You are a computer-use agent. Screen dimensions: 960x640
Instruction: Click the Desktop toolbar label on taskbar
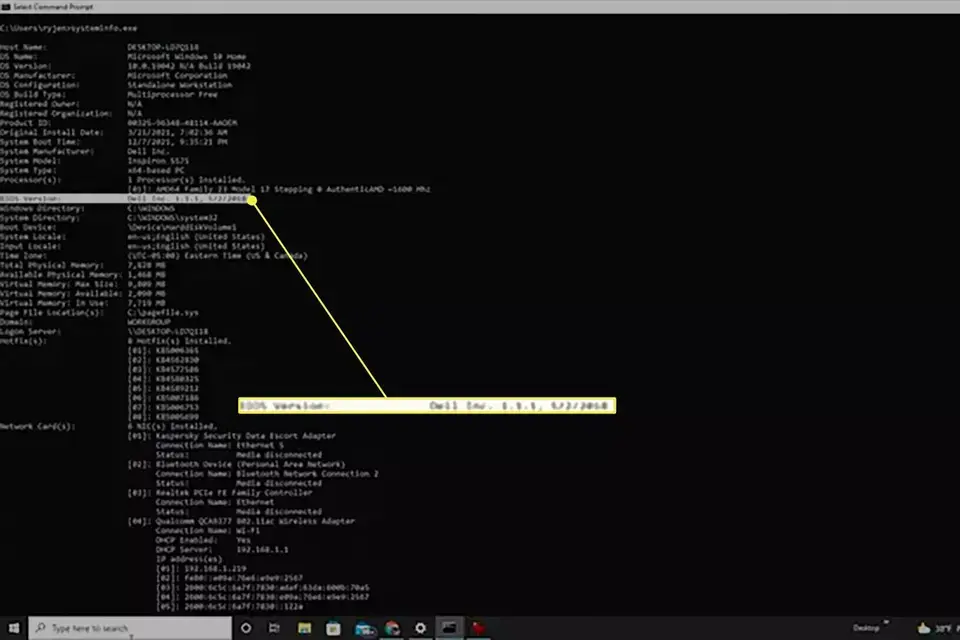[866, 628]
